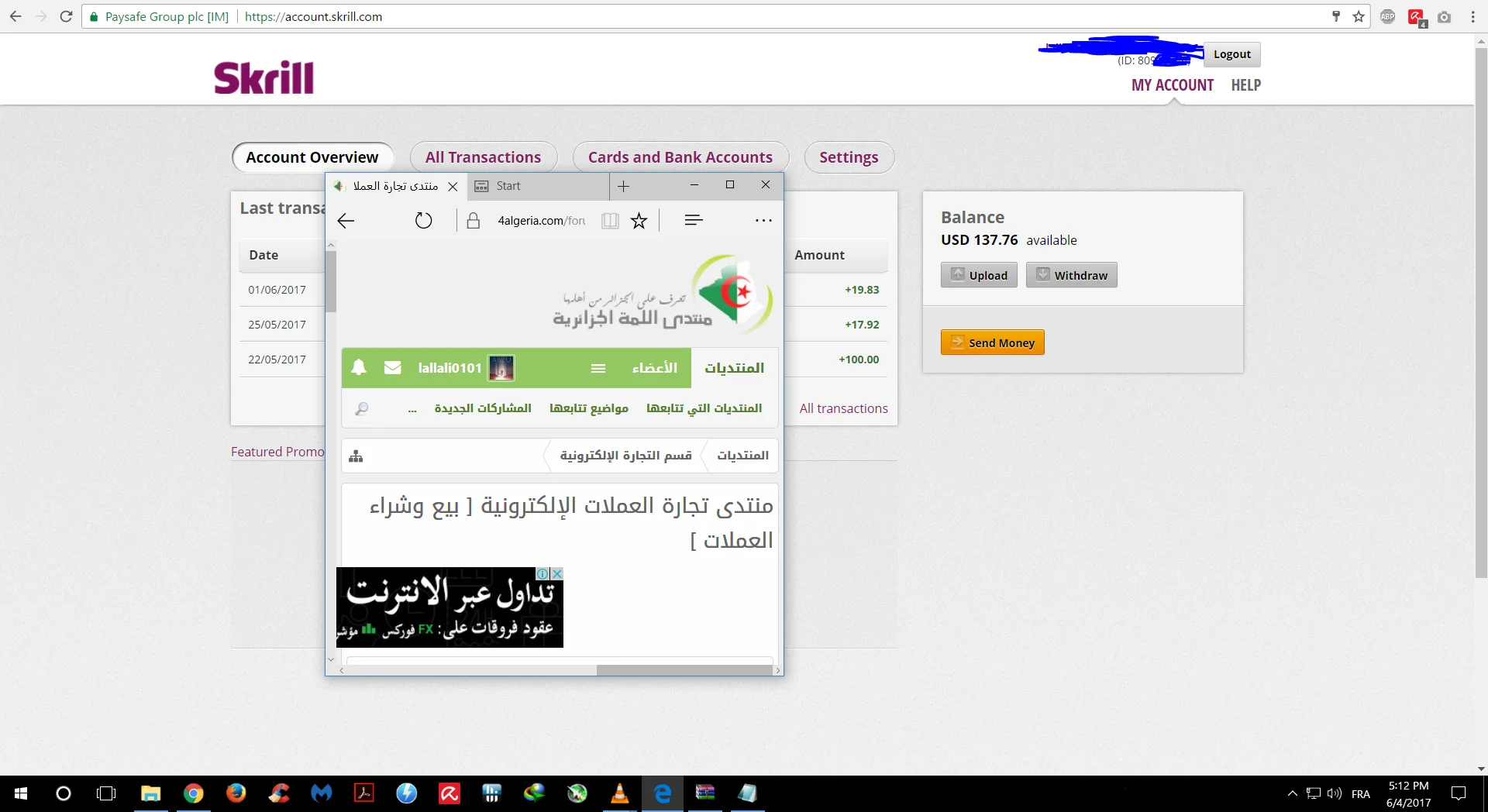Switch to All Transactions tab
The height and width of the screenshot is (812, 1488).
(x=483, y=157)
